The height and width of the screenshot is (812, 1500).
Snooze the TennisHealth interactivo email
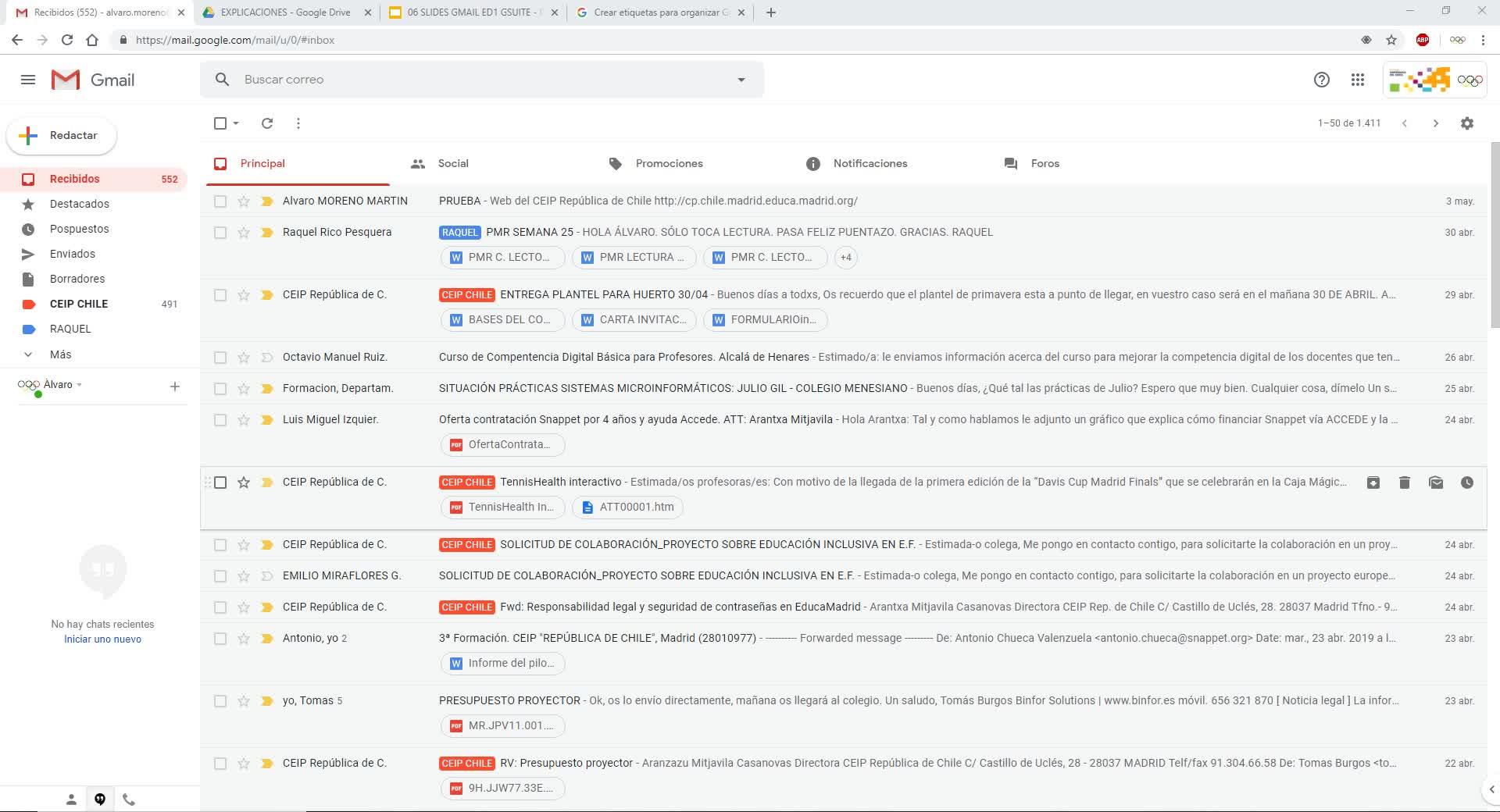tap(1467, 483)
